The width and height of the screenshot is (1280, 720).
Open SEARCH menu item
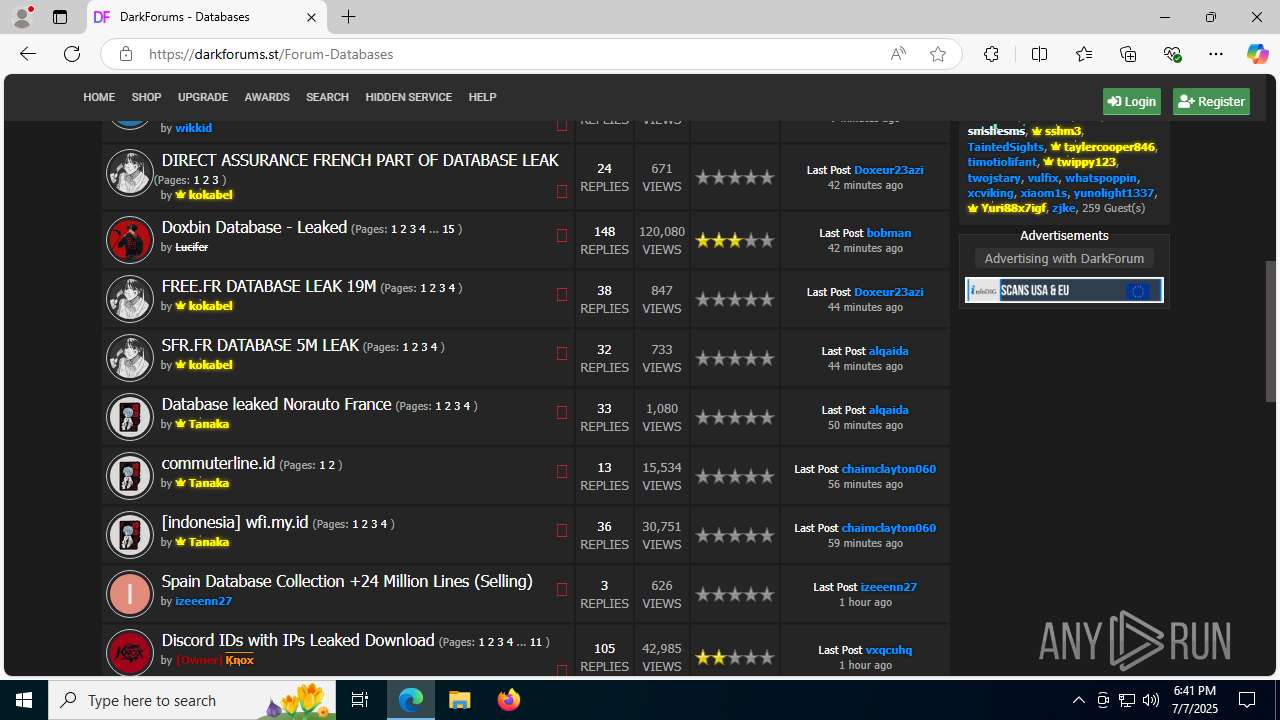[327, 97]
